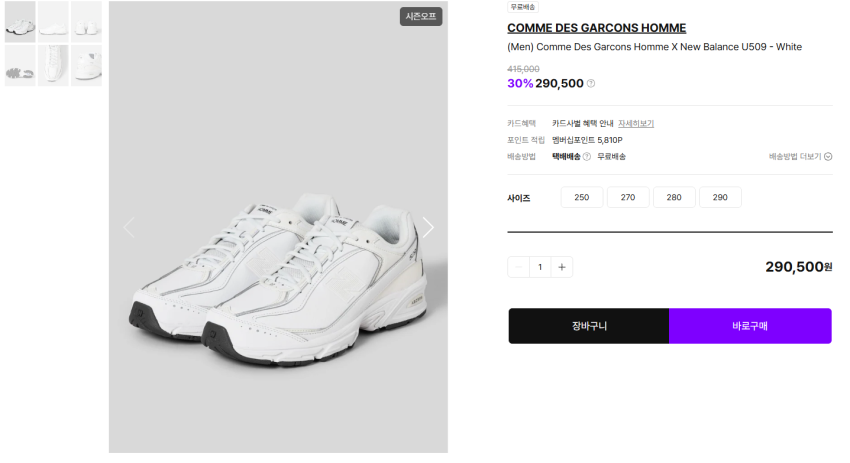
Task: Expand 배송방법 더보기 shipping options
Action: point(800,157)
